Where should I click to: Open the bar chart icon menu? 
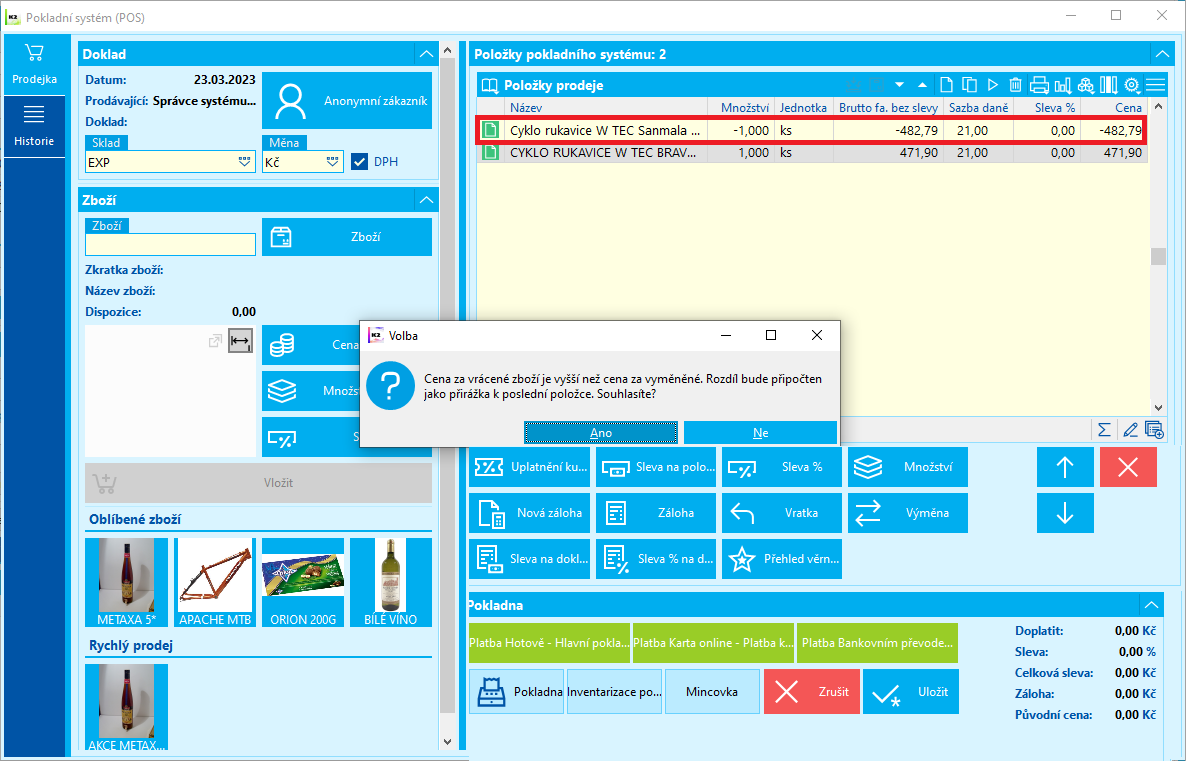click(x=1063, y=85)
